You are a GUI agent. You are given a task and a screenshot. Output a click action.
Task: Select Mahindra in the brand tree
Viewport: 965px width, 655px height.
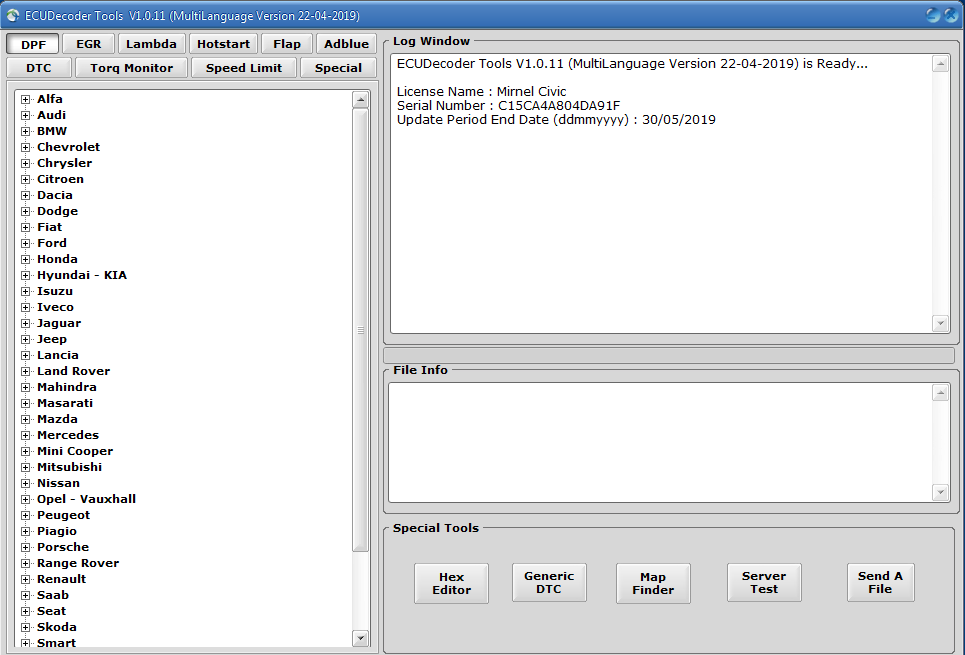pos(66,387)
